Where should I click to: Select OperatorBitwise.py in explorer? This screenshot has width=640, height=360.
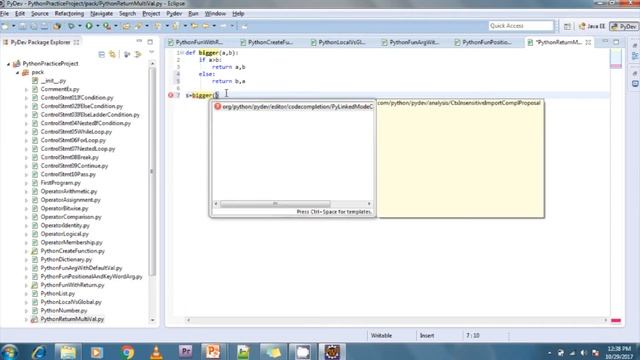click(x=64, y=209)
